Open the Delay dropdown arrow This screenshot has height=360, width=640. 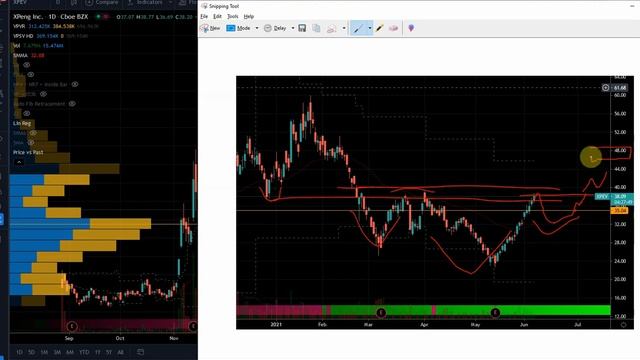coord(293,28)
